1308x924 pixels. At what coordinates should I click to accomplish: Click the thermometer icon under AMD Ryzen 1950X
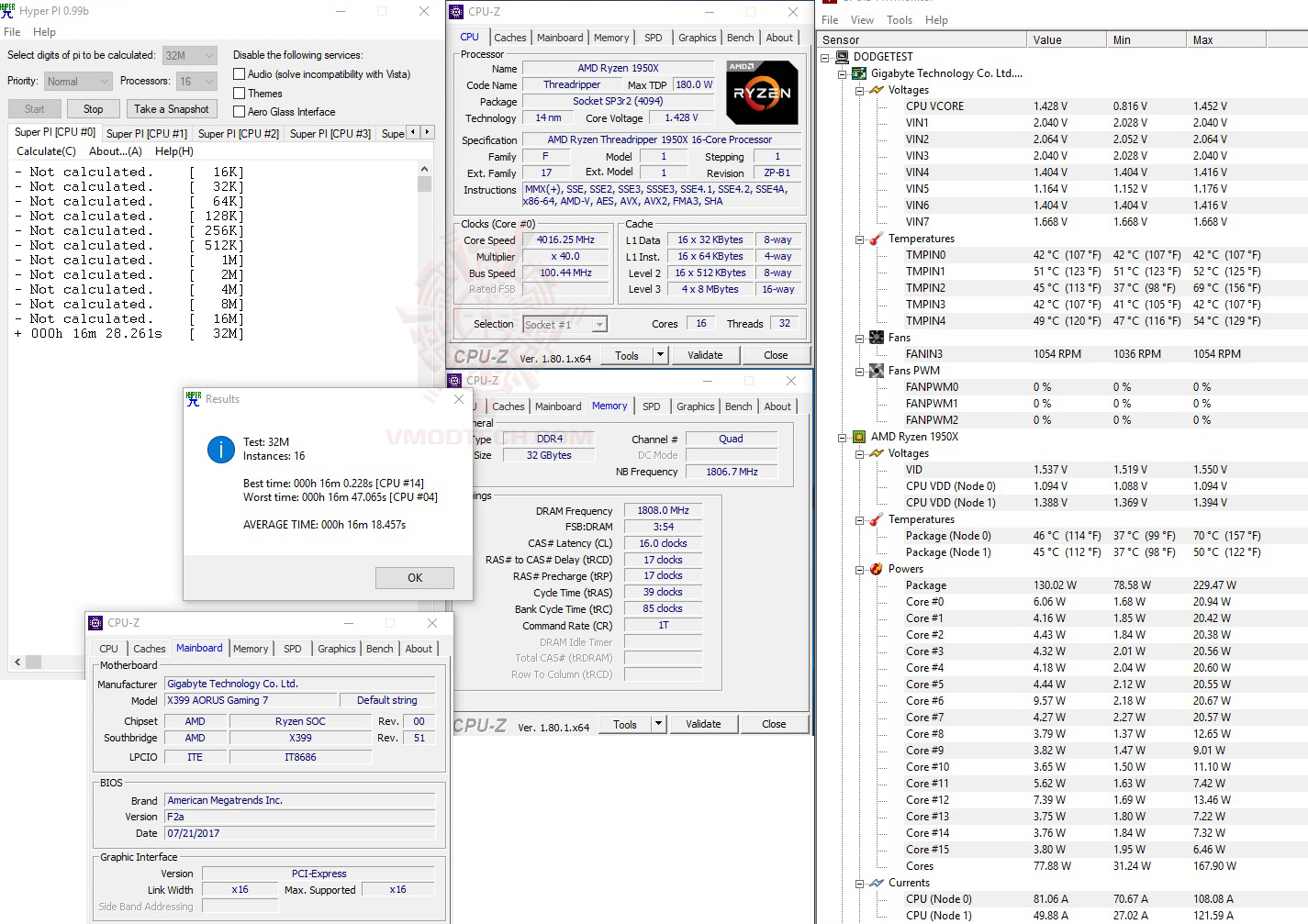[x=877, y=519]
